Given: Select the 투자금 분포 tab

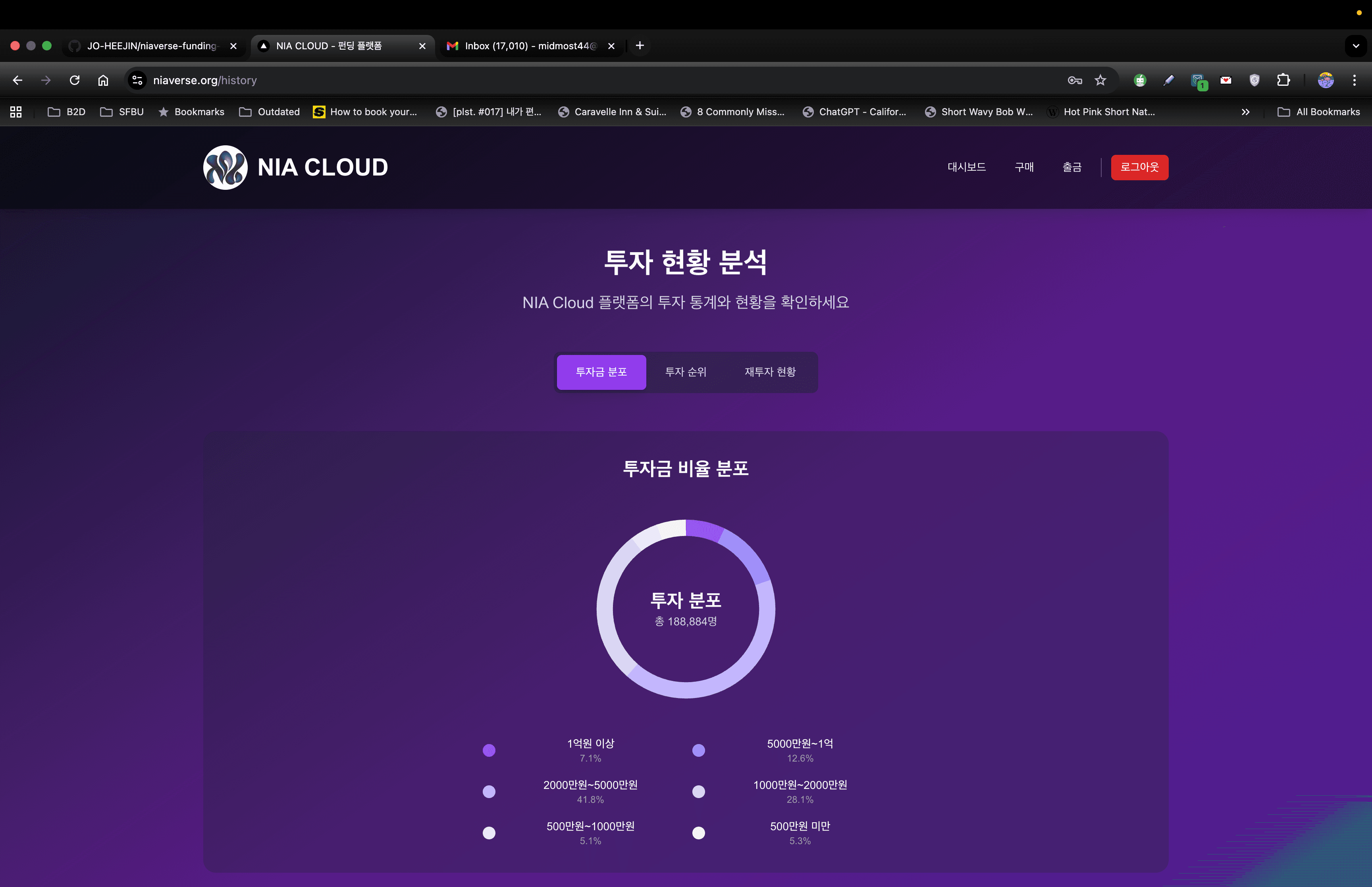Looking at the screenshot, I should click(x=601, y=372).
